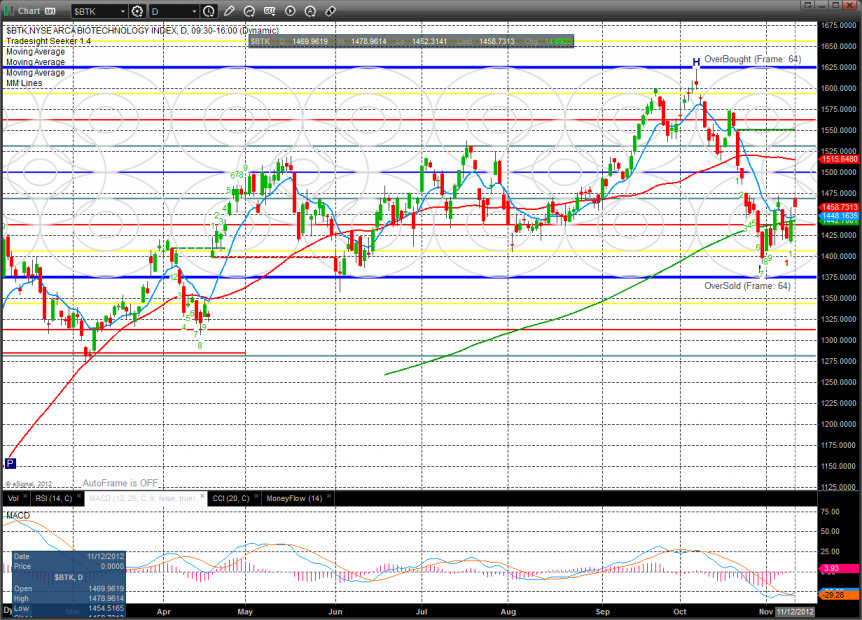Click the green symbol-link bars icon
Image resolution: width=862 pixels, height=620 pixels.
point(8,11)
